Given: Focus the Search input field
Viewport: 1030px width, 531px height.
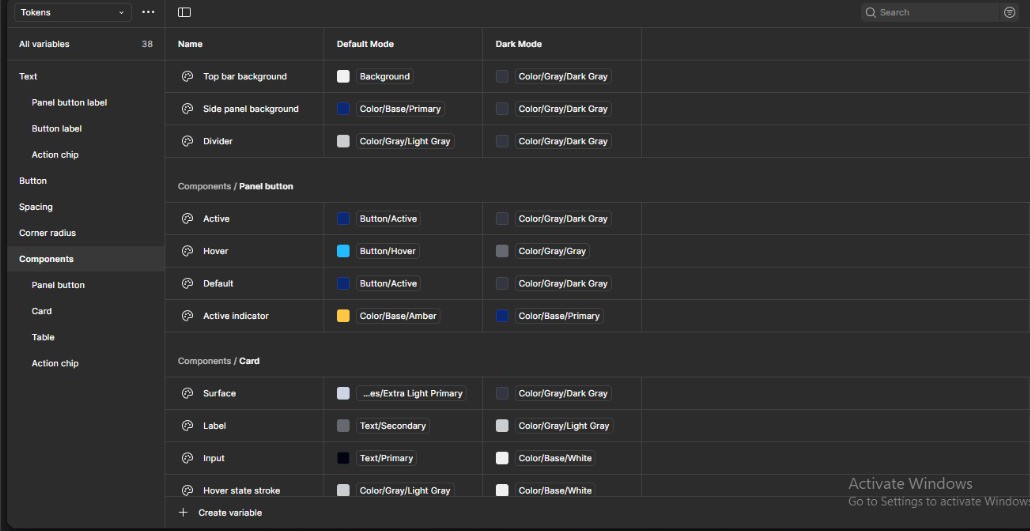Looking at the screenshot, I should (929, 12).
